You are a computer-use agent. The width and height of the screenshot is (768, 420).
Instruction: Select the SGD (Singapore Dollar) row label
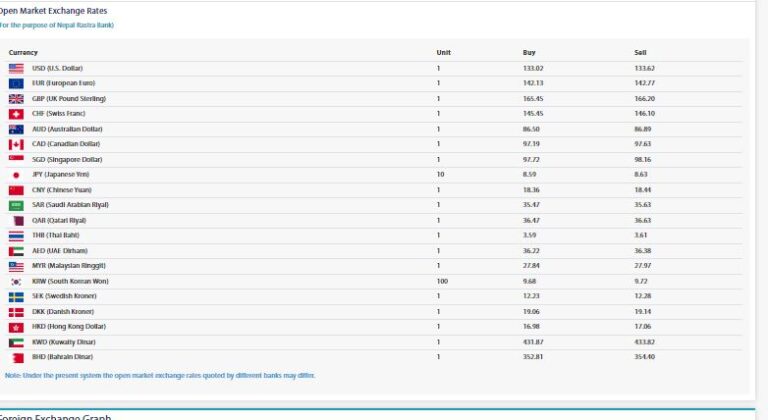point(67,159)
